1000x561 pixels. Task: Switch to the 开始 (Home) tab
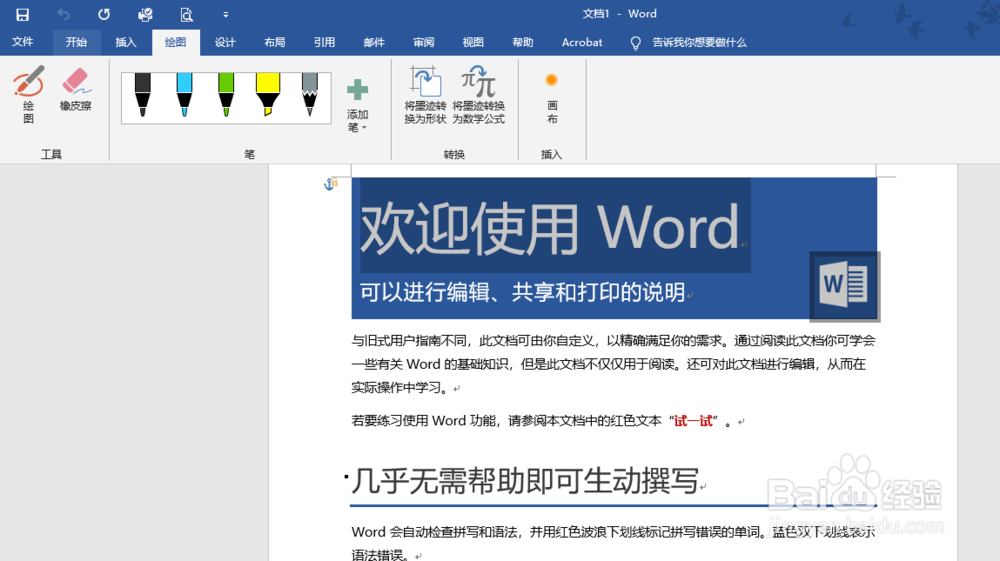76,42
